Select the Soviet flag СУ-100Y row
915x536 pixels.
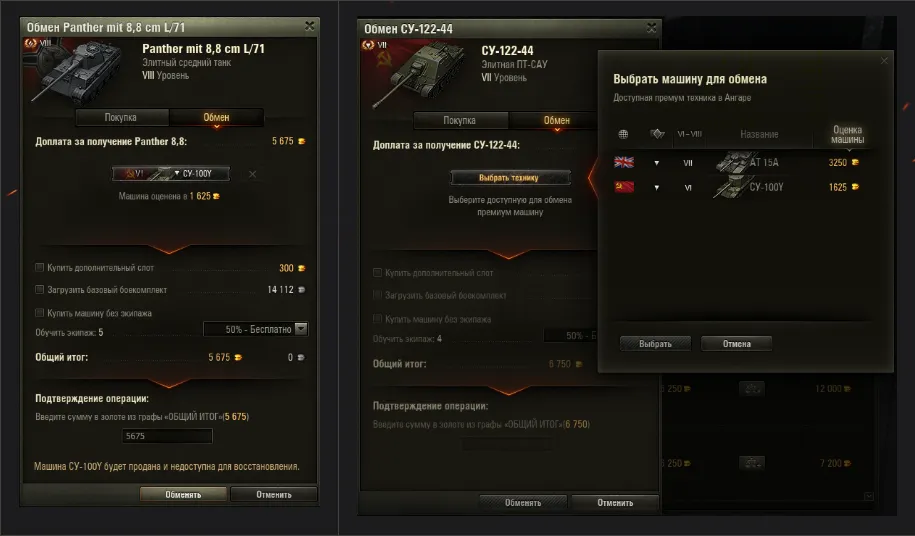click(737, 187)
